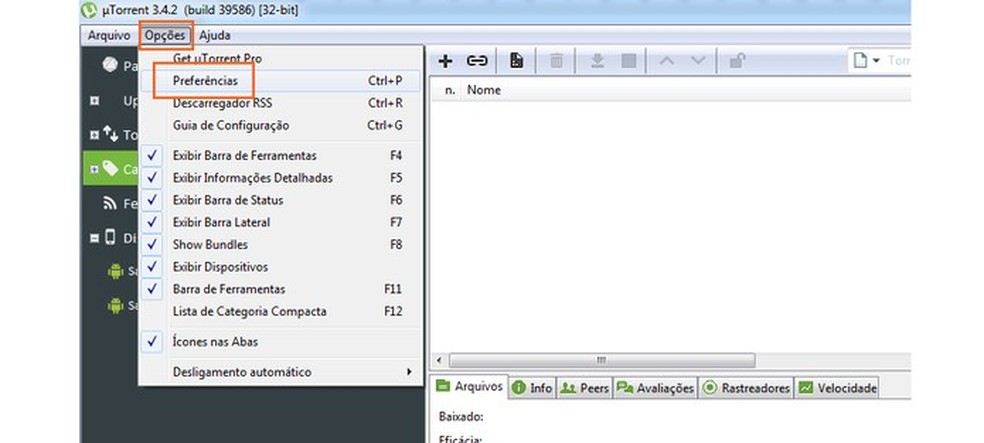Open Desligamento automático submenu

pyautogui.click(x=281, y=372)
